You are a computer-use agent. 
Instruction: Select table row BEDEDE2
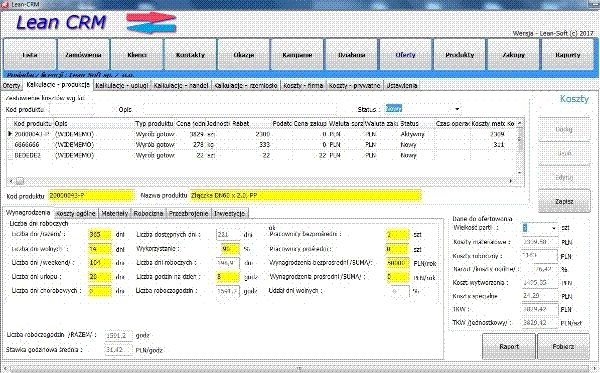coord(262,155)
